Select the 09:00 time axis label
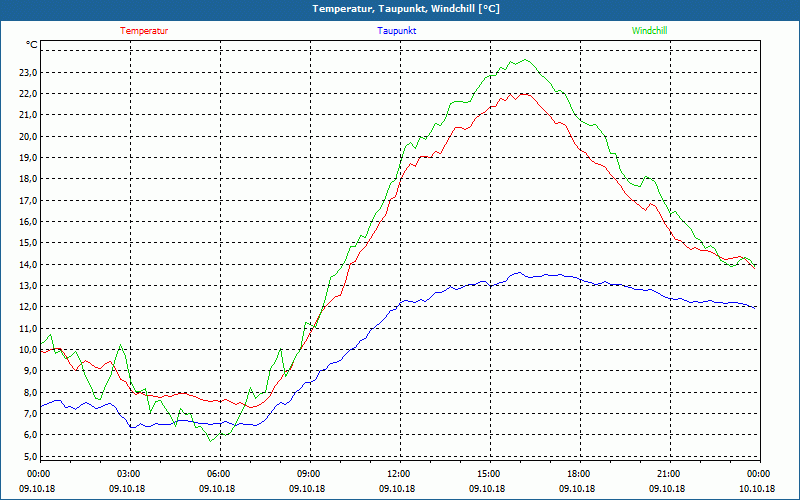The width and height of the screenshot is (800, 500). 308,474
